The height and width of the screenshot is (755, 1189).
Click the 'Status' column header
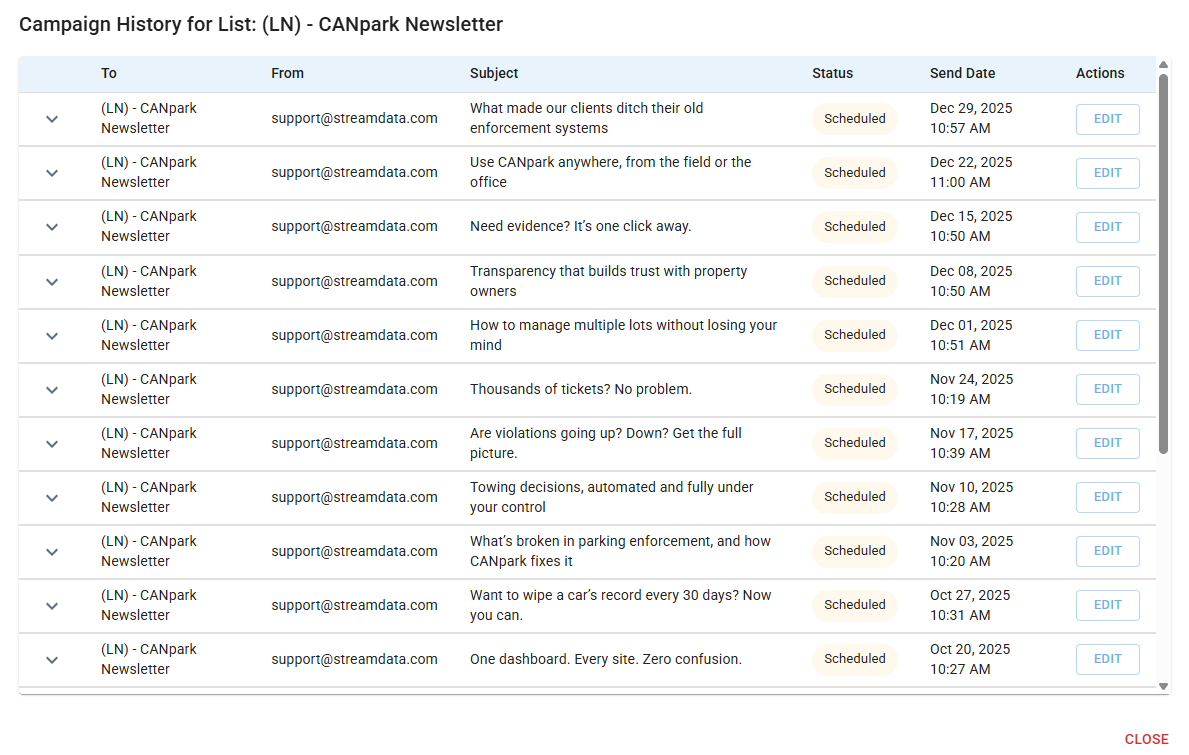[832, 73]
